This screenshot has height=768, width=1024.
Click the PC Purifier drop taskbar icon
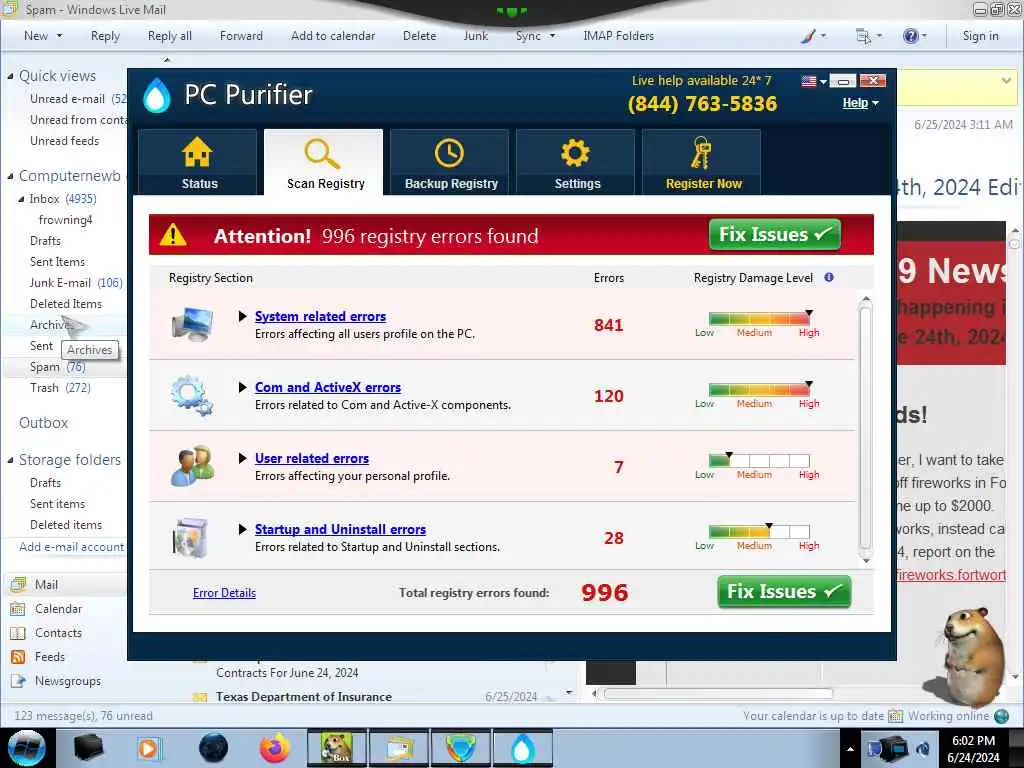523,748
